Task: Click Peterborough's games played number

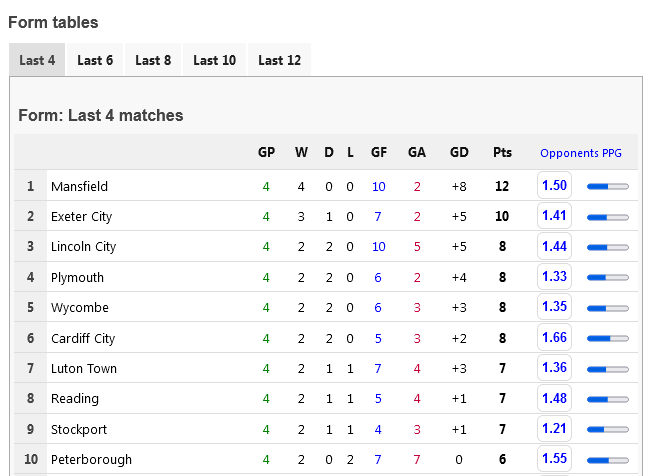Action: point(266,460)
